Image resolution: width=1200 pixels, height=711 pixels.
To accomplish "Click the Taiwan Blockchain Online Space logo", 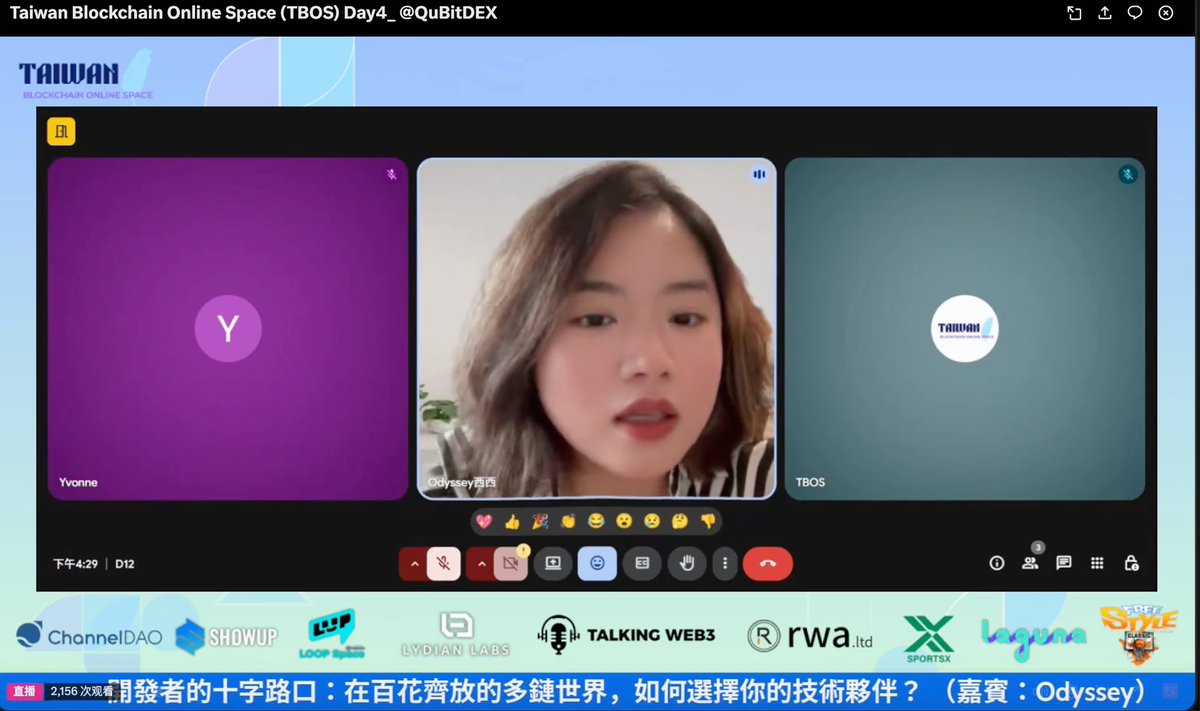I will pos(85,77).
